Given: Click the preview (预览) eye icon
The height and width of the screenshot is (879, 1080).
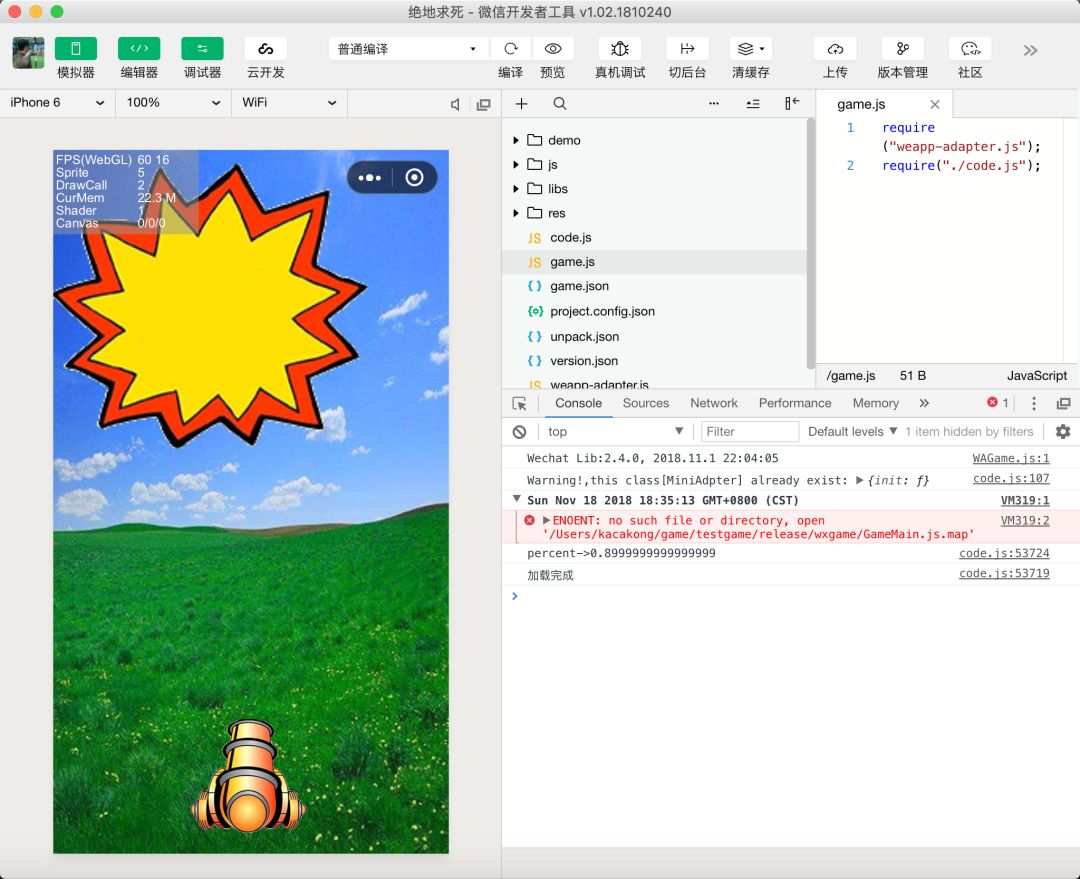Looking at the screenshot, I should 552,49.
